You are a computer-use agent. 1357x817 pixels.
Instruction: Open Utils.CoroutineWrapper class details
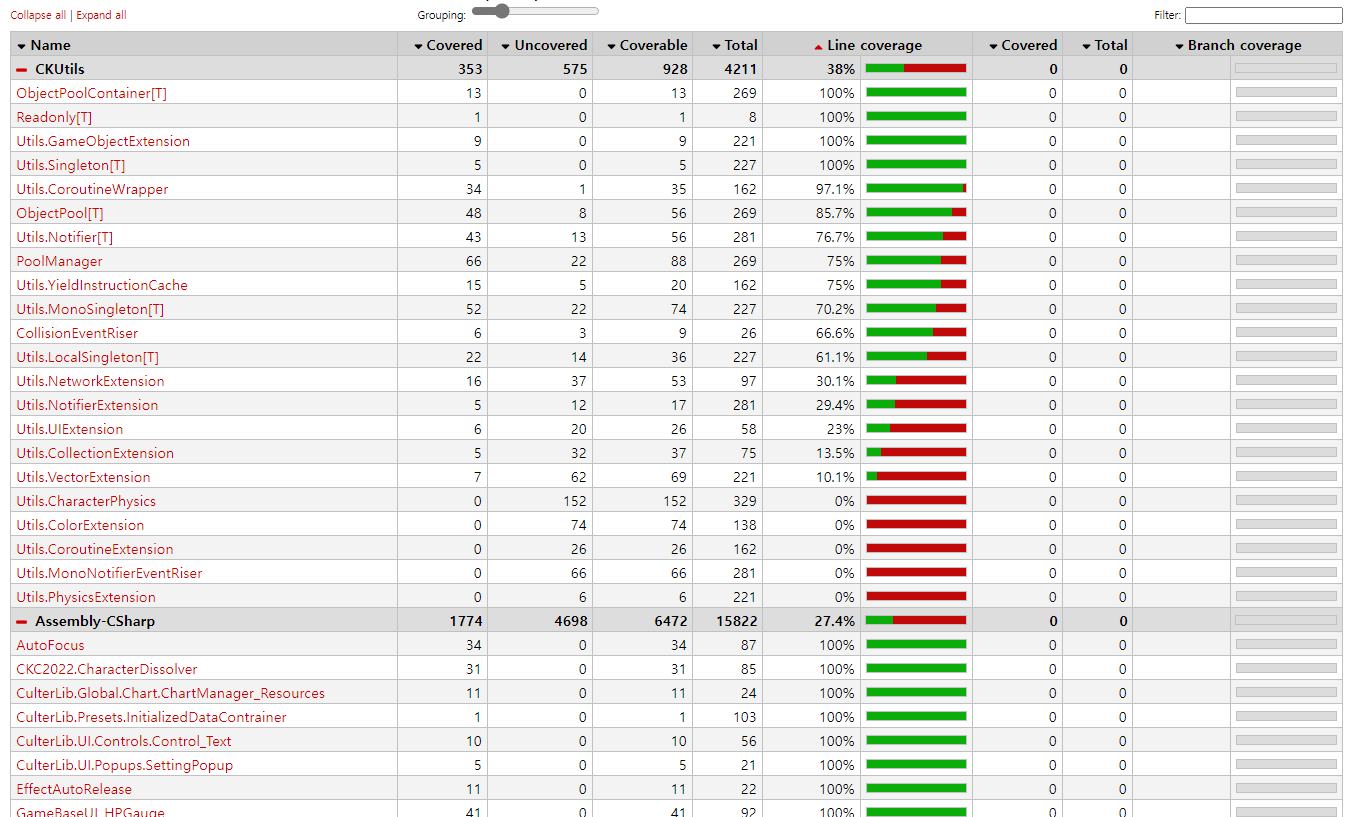(92, 189)
